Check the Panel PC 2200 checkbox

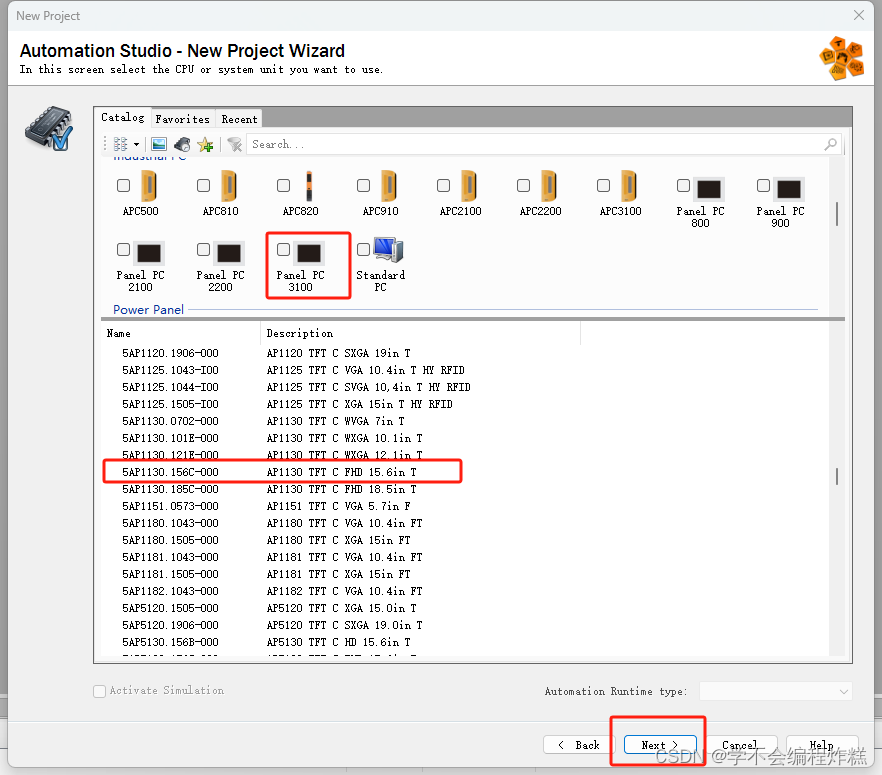(204, 249)
